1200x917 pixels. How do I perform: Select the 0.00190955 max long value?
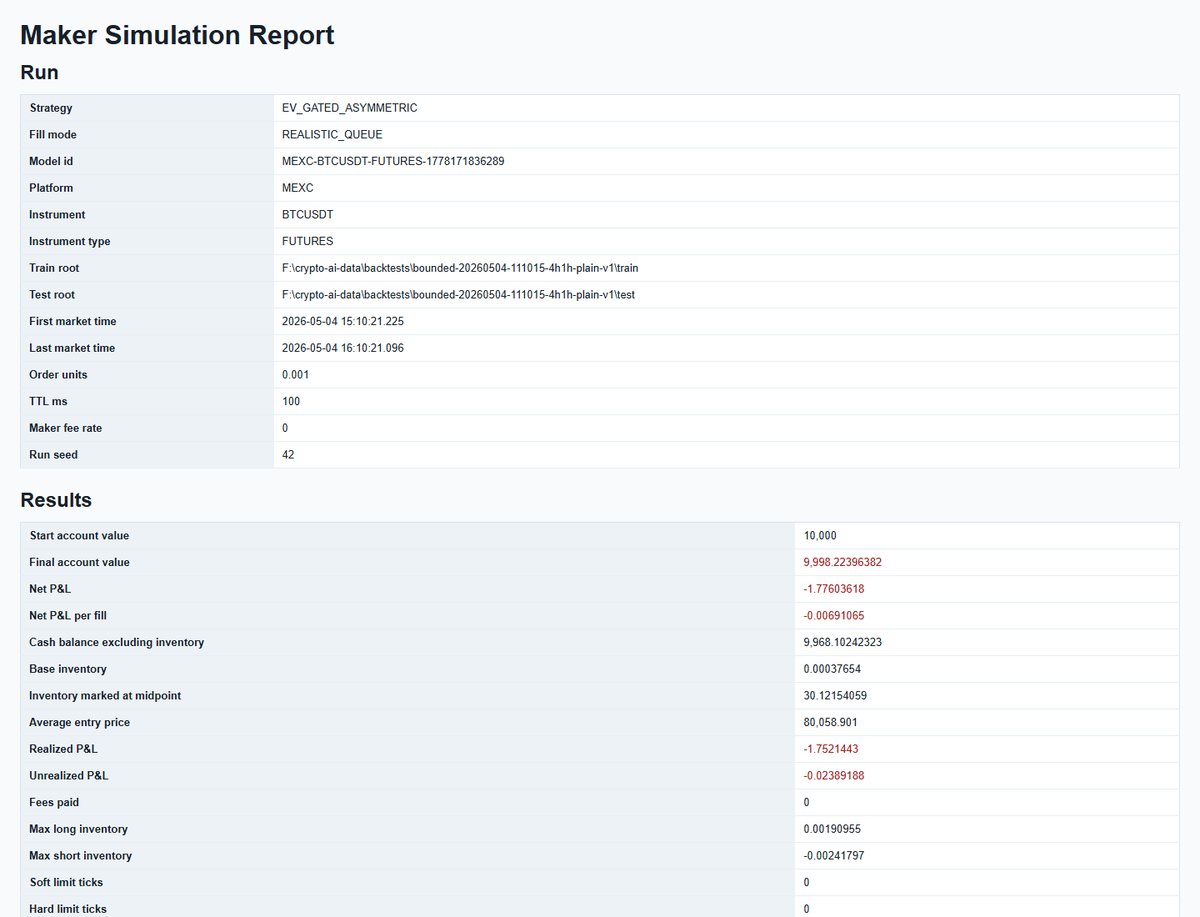[x=833, y=829]
